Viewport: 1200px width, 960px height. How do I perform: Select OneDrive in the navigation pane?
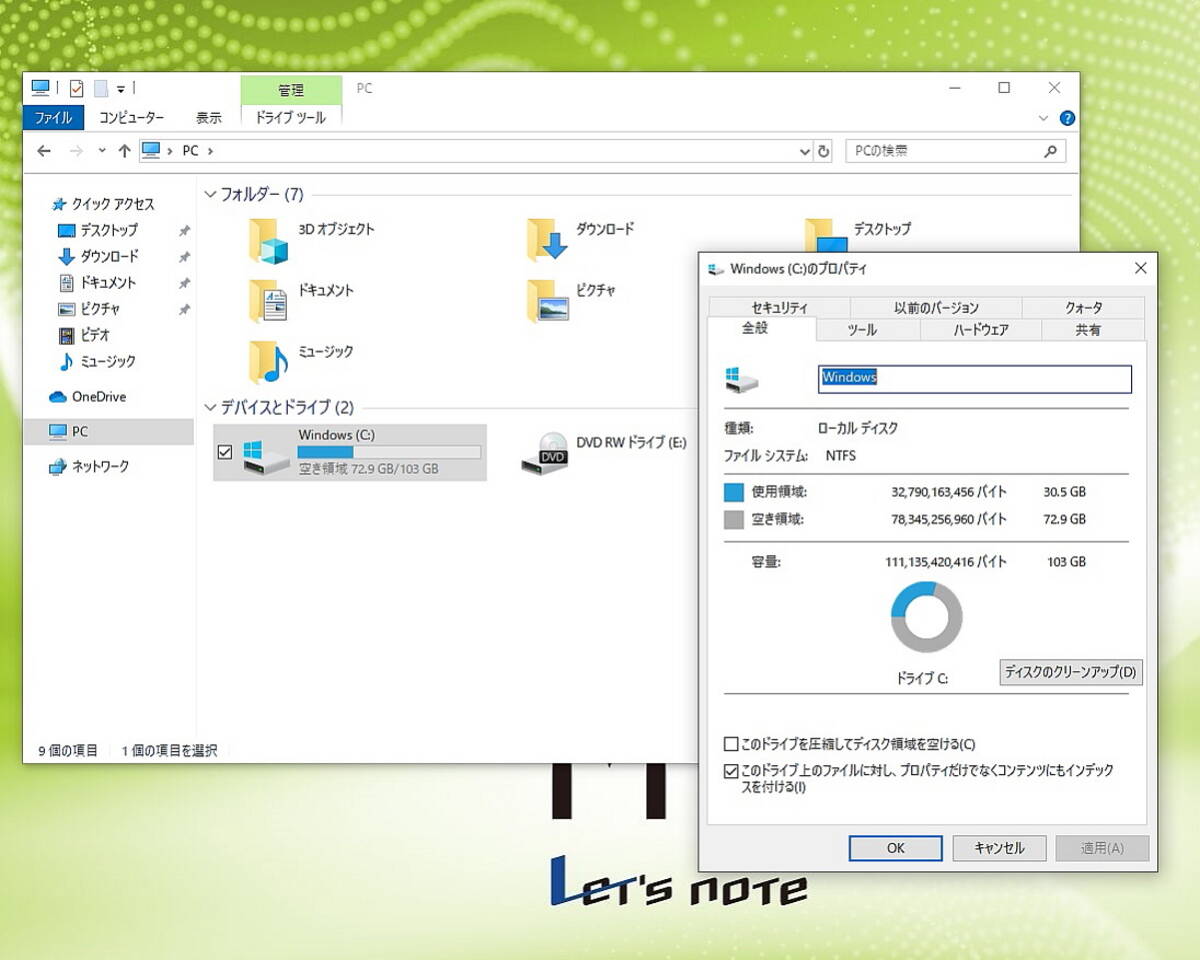(x=87, y=396)
